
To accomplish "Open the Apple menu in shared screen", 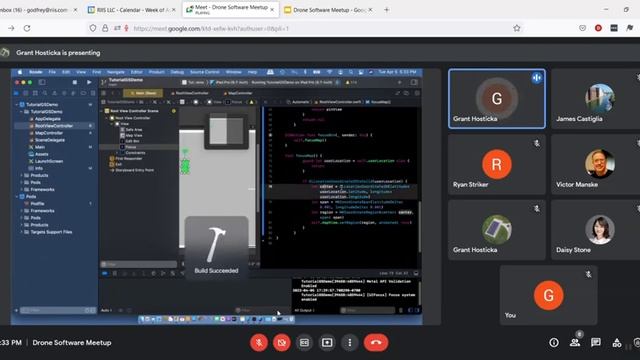I will coord(20,72).
